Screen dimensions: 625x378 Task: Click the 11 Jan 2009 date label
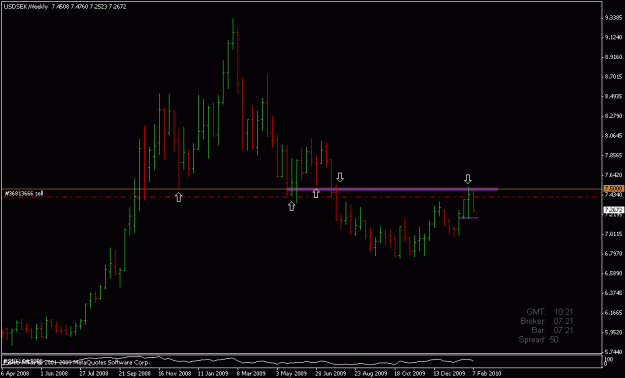click(x=212, y=374)
